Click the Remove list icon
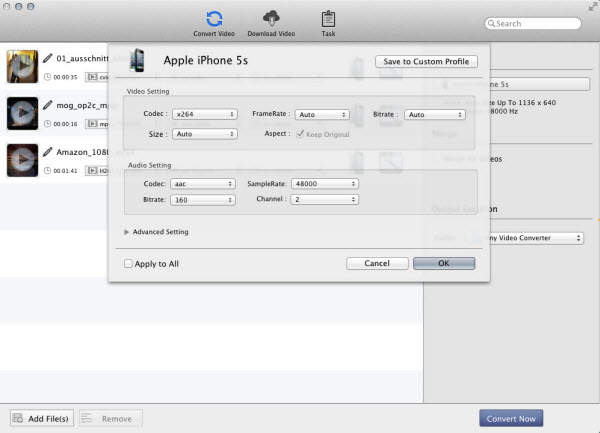This screenshot has height=433, width=600. pos(86,418)
